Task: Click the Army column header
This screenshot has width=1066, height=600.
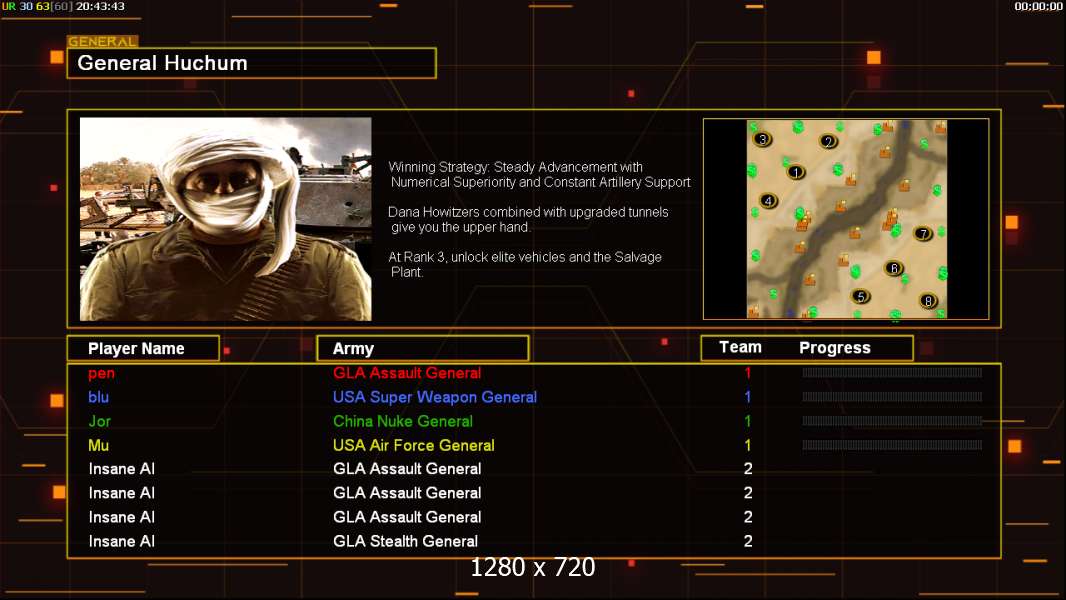Action: [423, 349]
